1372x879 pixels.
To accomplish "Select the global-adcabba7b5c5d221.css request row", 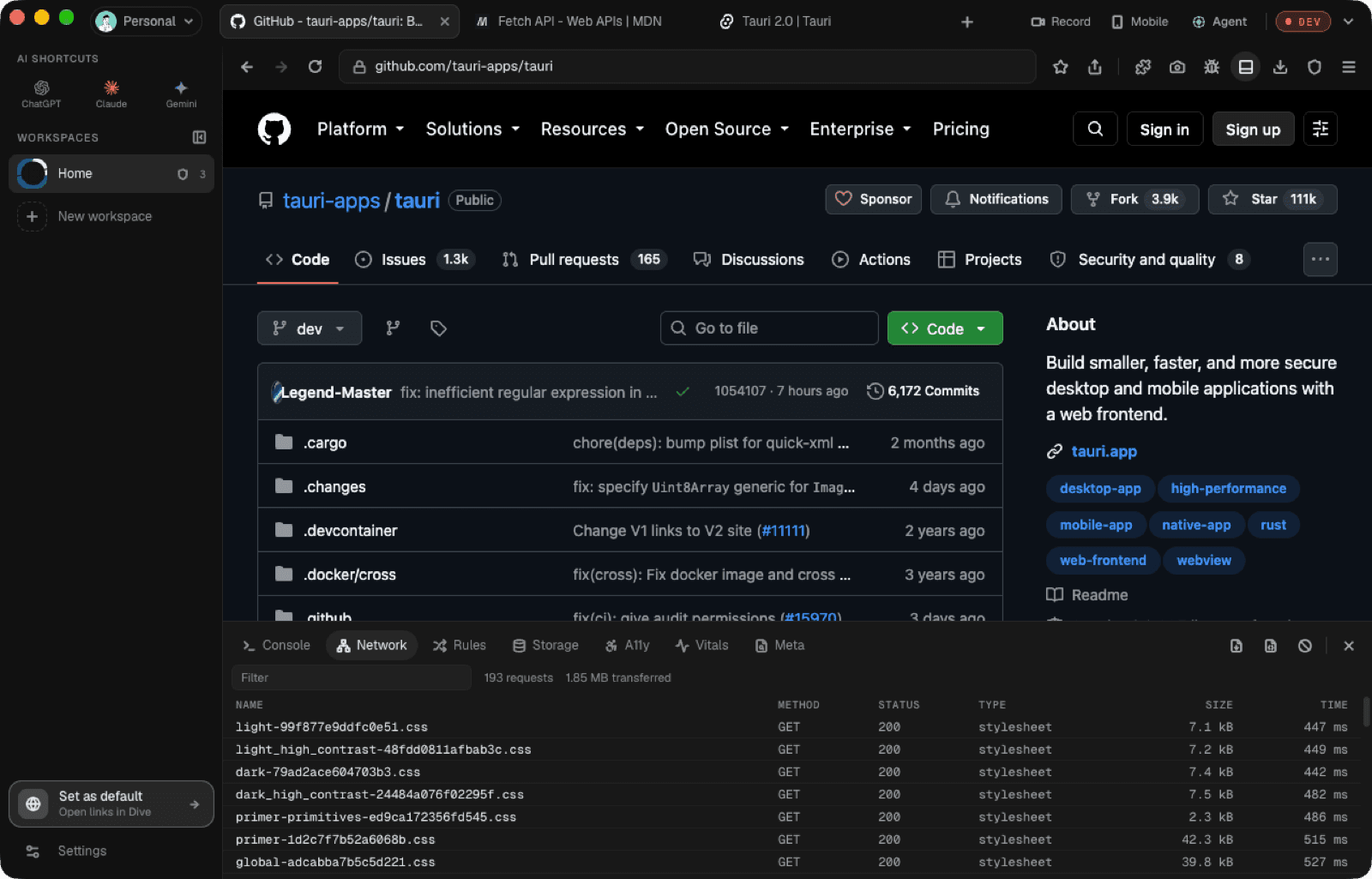I will coord(791,862).
